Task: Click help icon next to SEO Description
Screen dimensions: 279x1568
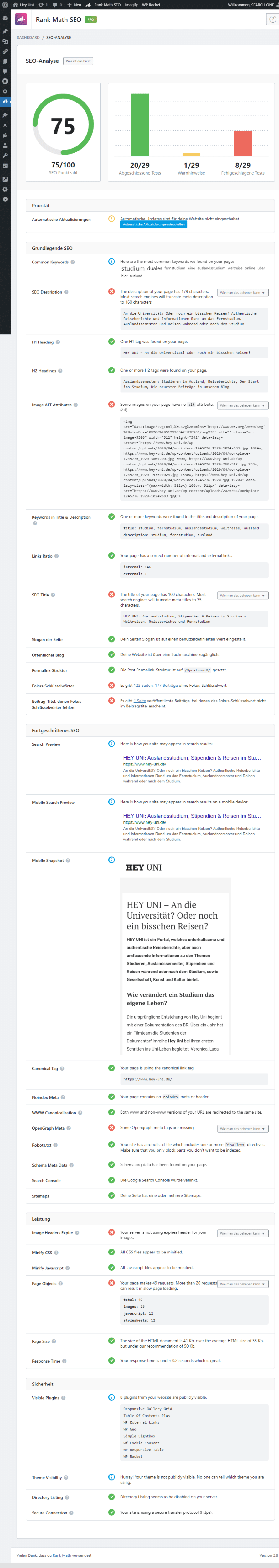Action: click(66, 292)
